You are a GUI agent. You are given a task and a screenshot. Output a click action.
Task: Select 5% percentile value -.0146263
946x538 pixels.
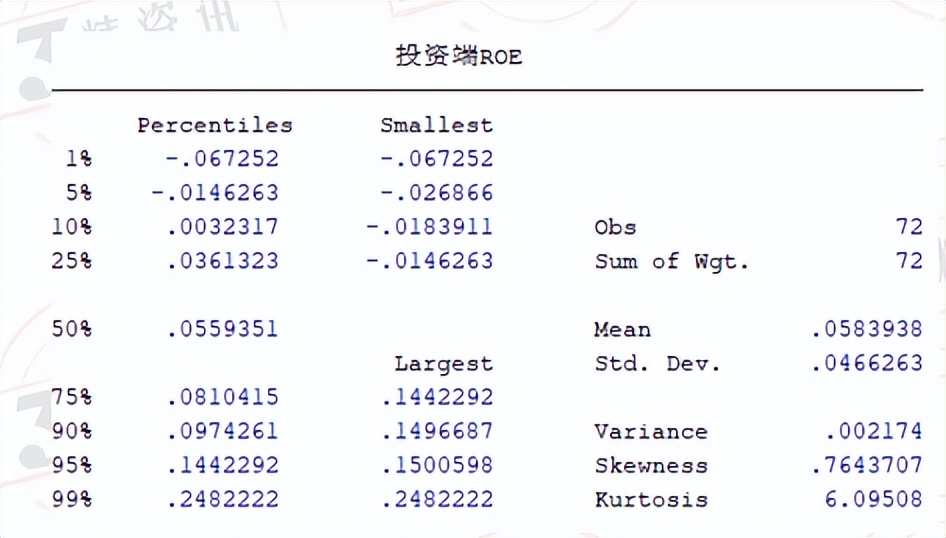[215, 192]
